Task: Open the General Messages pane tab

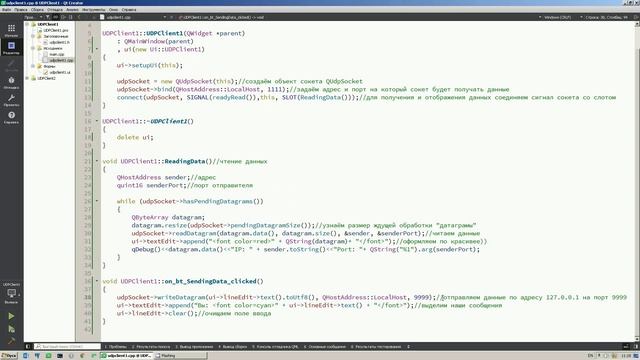Action: [325, 347]
